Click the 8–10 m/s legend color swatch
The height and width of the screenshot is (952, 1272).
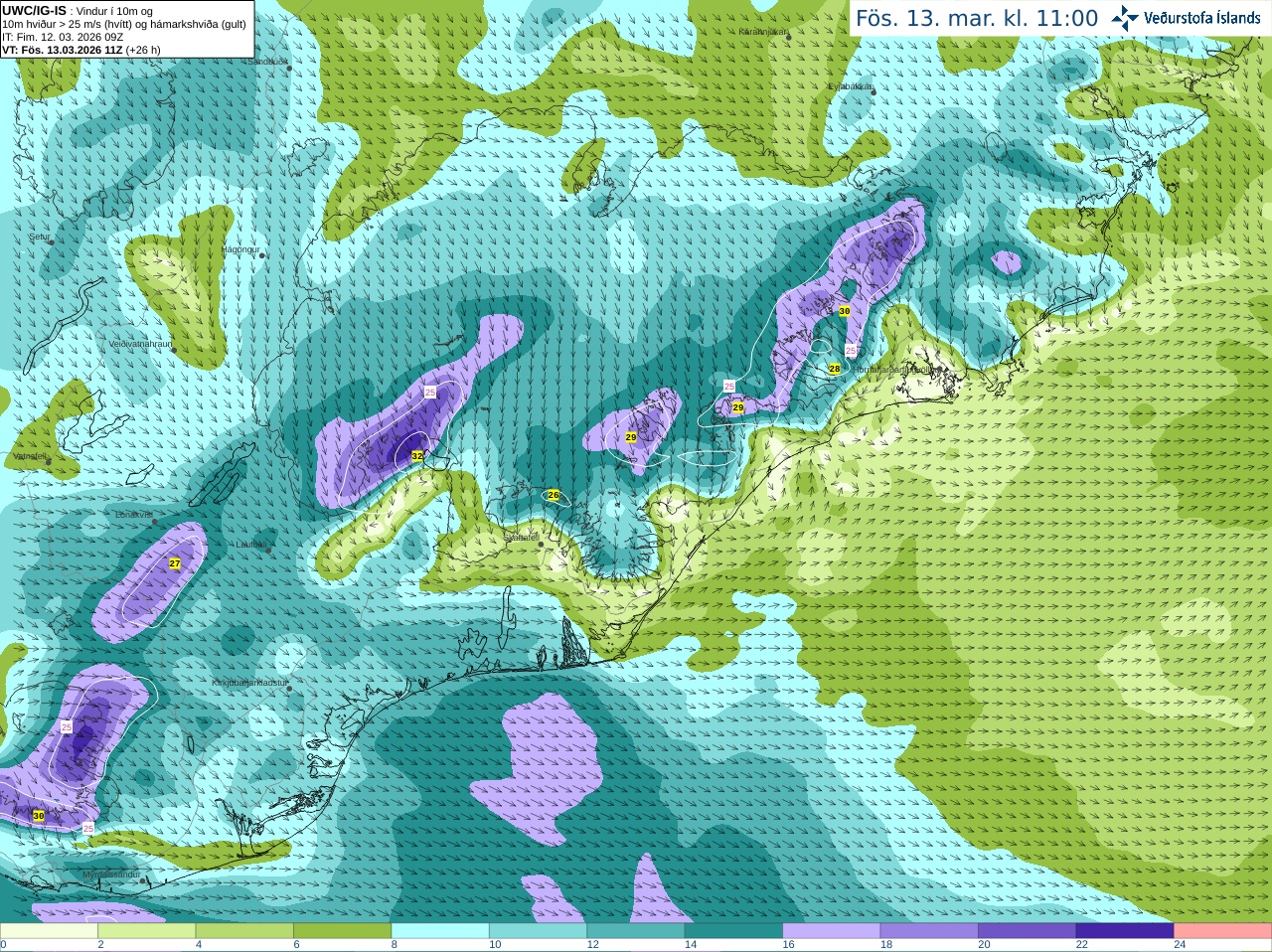coord(440,931)
